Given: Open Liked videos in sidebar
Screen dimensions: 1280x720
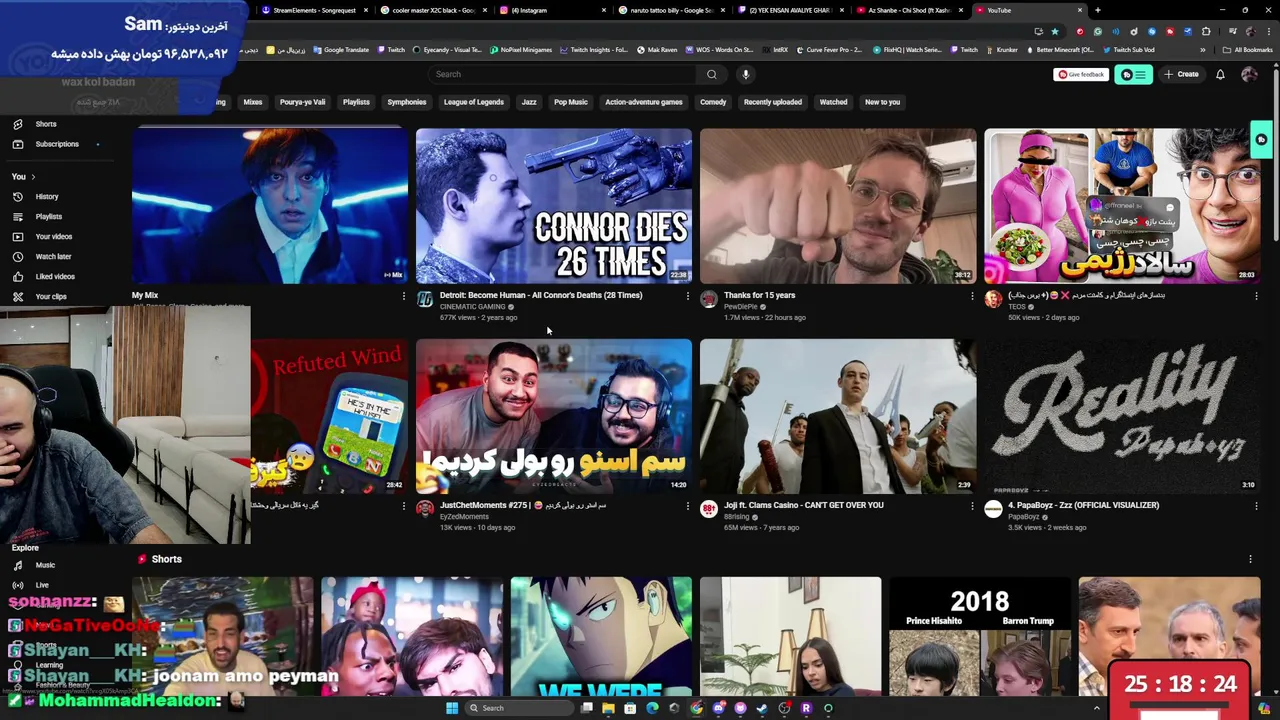Looking at the screenshot, I should coord(54,276).
